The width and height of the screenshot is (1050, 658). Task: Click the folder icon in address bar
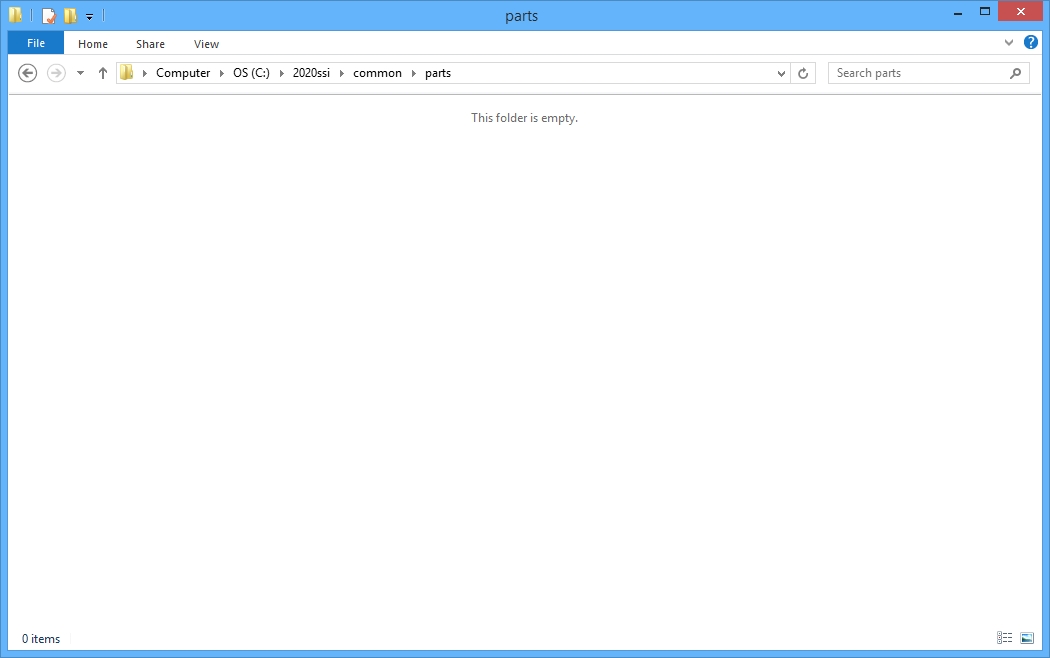(127, 72)
